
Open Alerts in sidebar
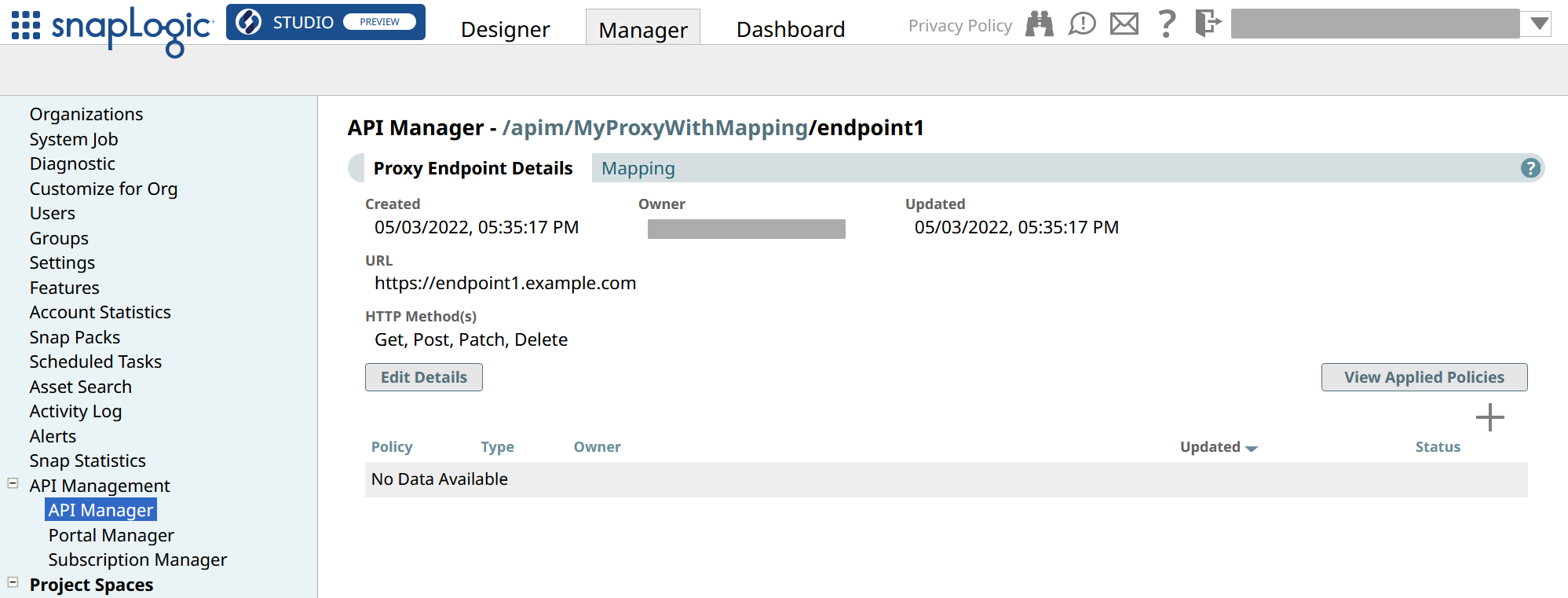pos(53,436)
